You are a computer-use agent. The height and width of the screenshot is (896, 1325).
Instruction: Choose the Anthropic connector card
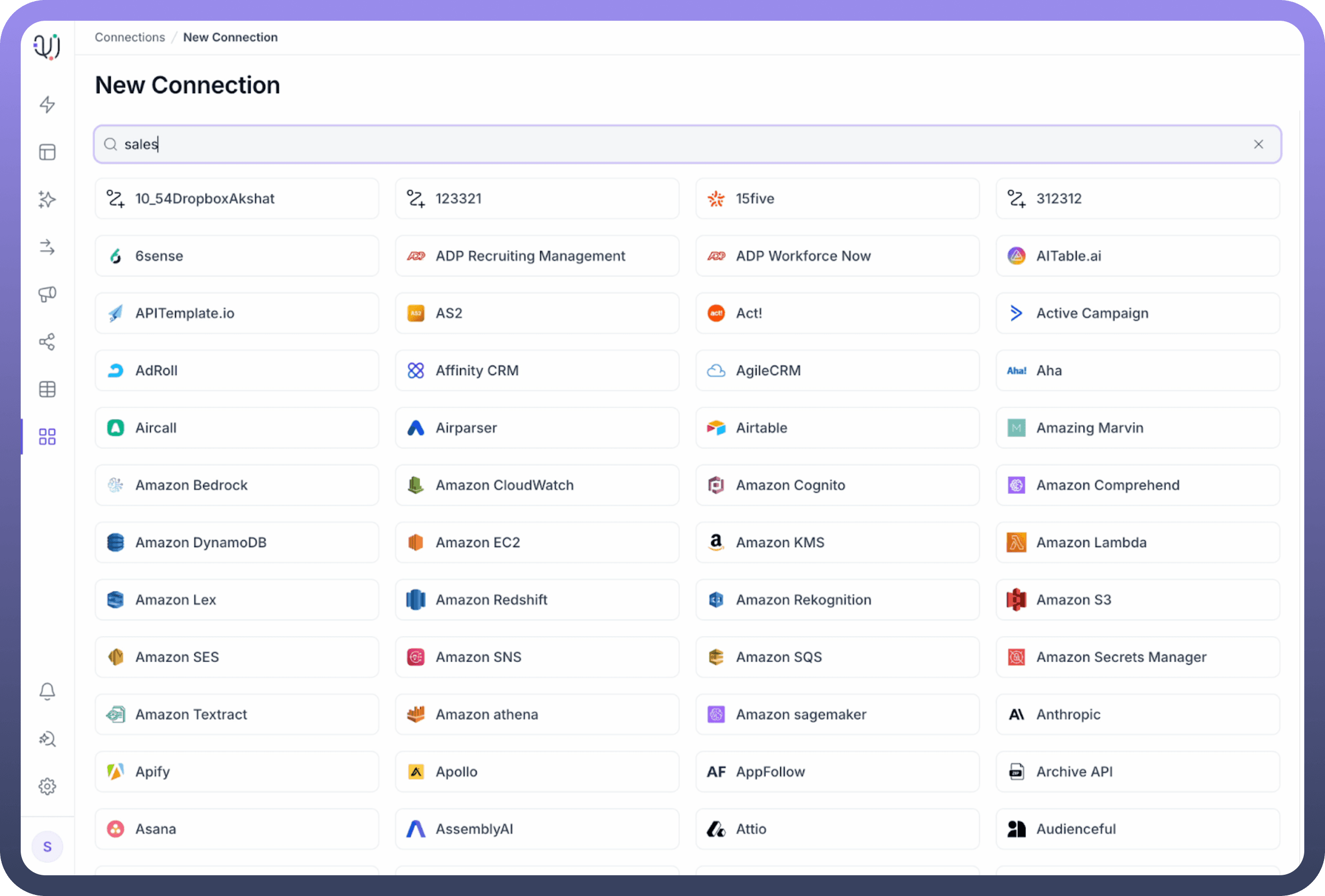click(x=1137, y=714)
